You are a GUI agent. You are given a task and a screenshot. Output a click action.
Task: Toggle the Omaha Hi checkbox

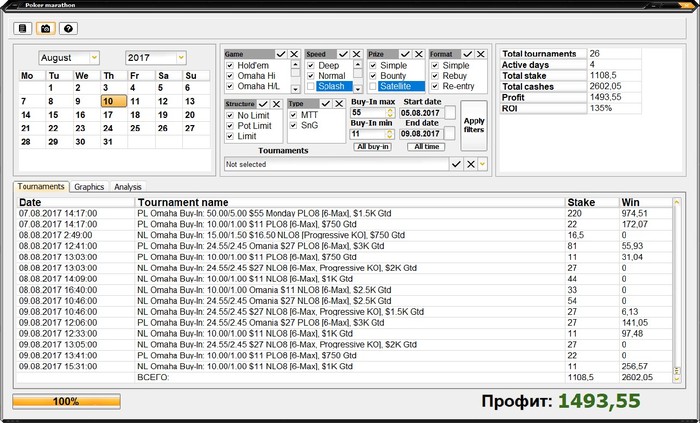[x=230, y=76]
